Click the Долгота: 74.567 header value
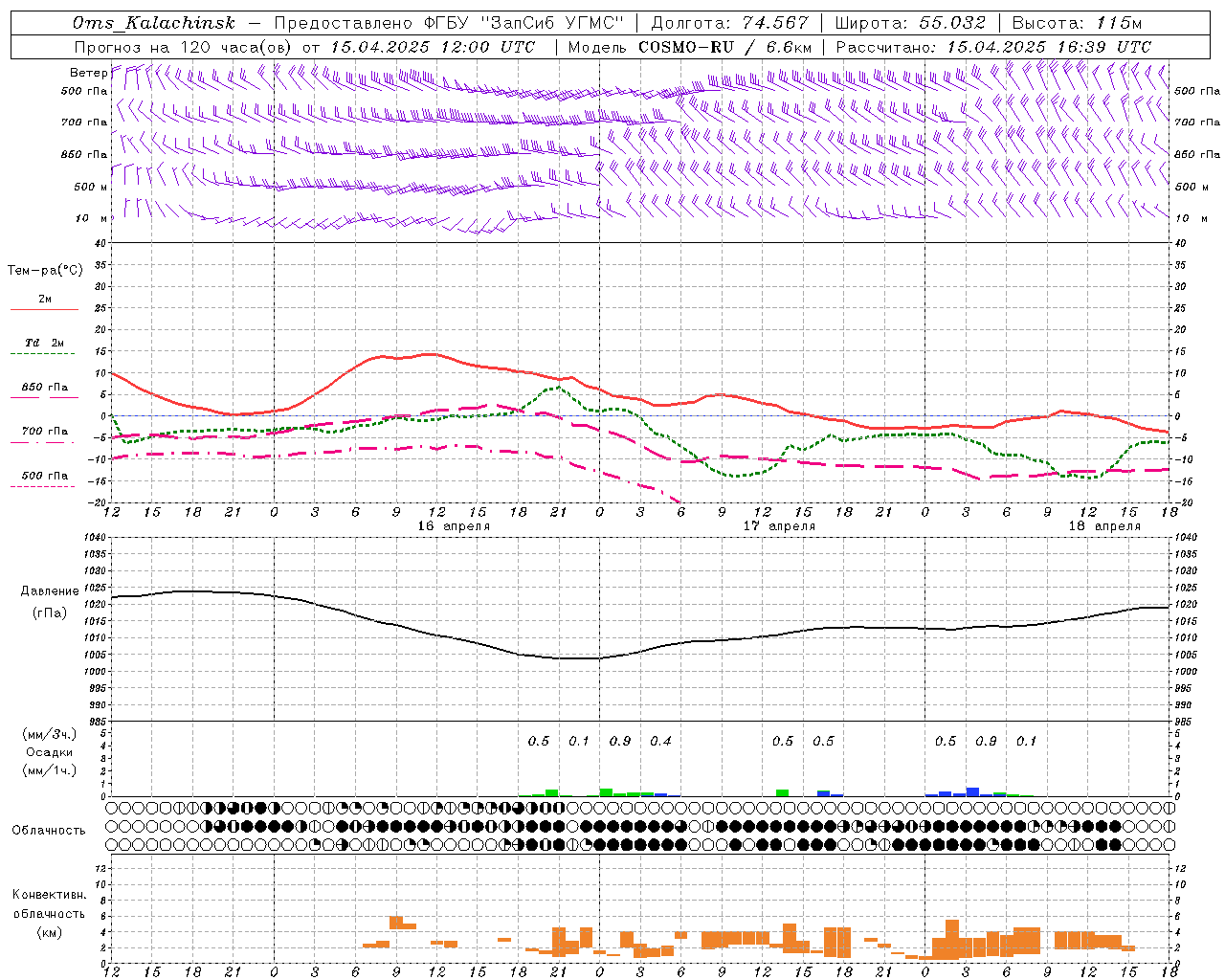The height and width of the screenshot is (980, 1225). 730,23
